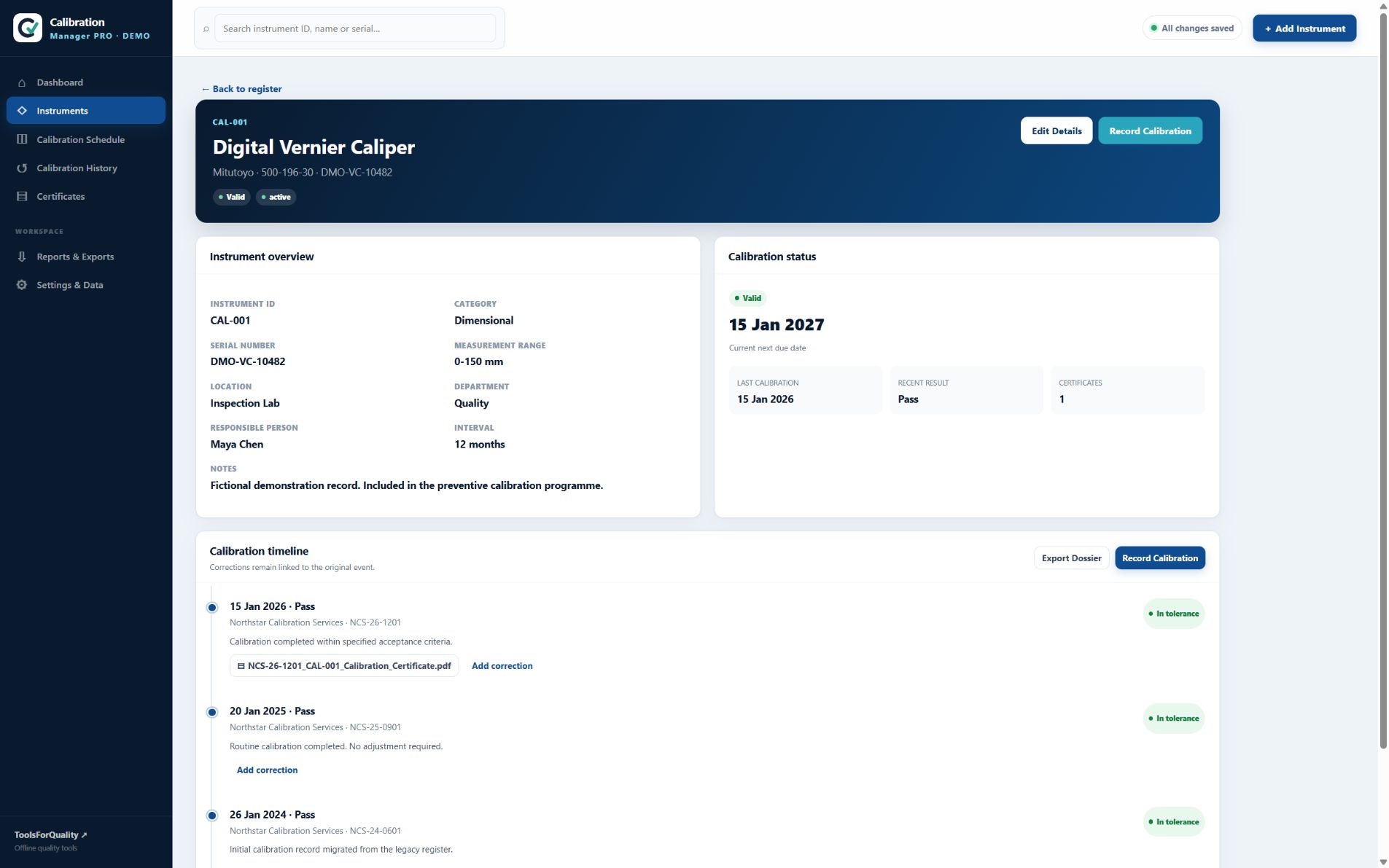
Task: Click the Certificates sidebar icon
Action: 22,197
